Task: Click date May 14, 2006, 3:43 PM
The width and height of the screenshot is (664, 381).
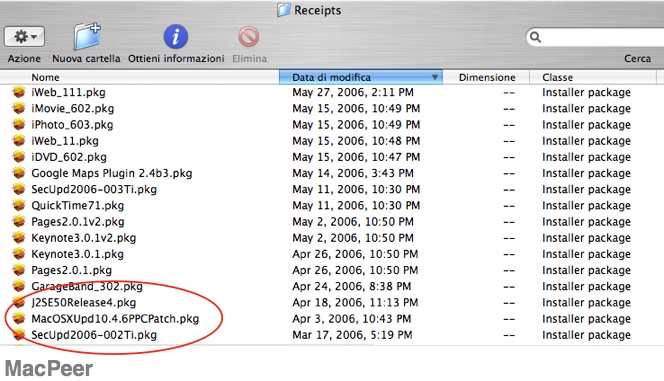Action: [353, 173]
